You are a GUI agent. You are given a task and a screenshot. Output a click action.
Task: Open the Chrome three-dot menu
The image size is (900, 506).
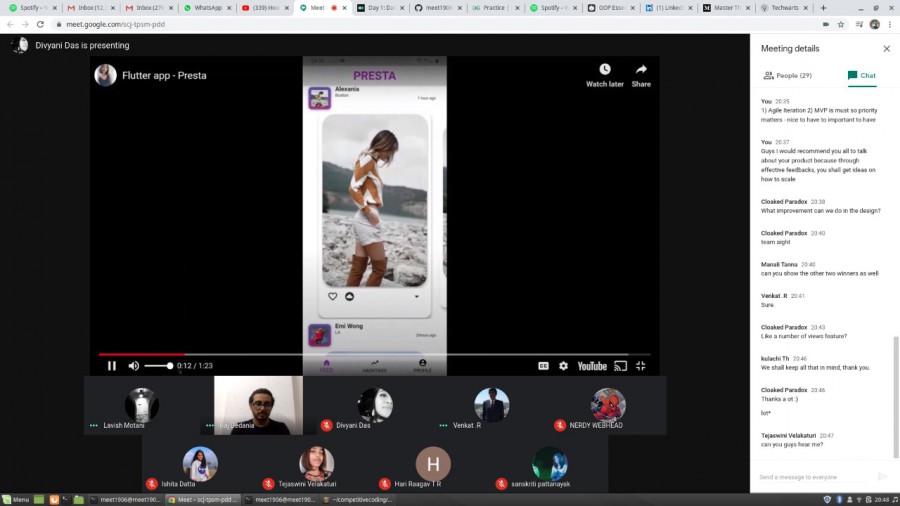(x=890, y=24)
